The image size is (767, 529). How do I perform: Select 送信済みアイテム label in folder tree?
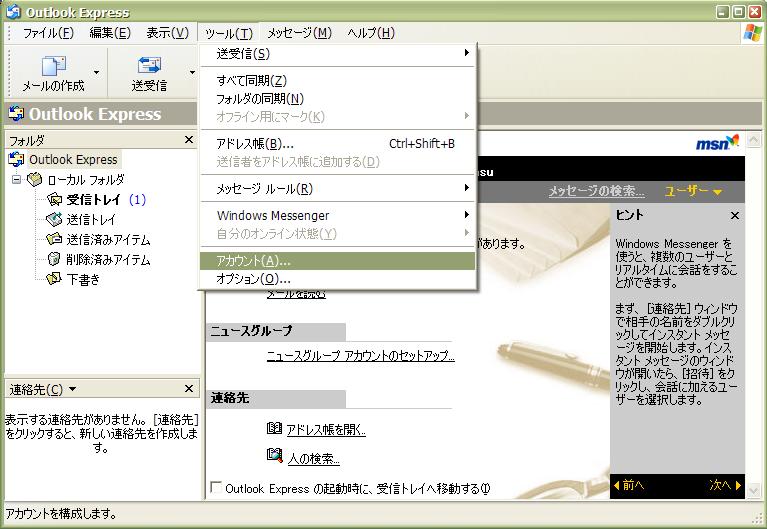(x=108, y=240)
